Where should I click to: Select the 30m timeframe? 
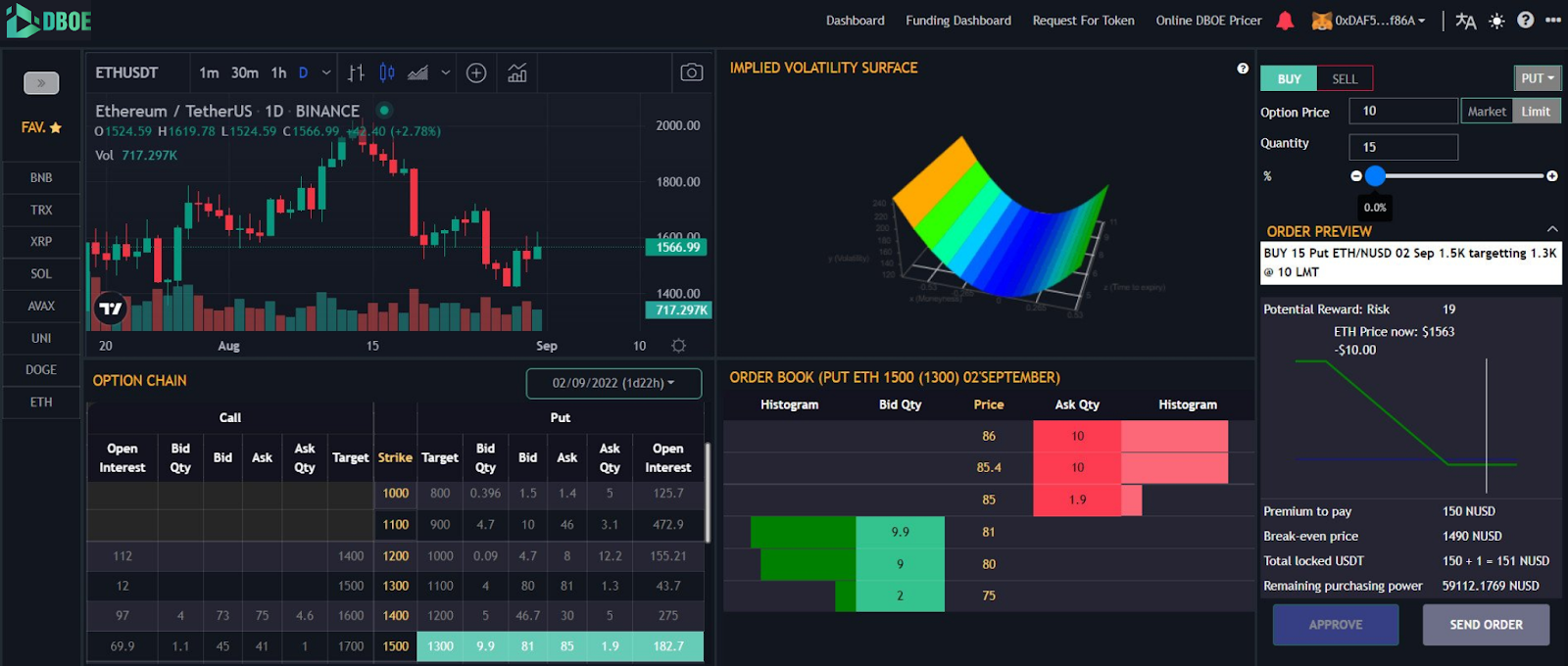pyautogui.click(x=245, y=72)
